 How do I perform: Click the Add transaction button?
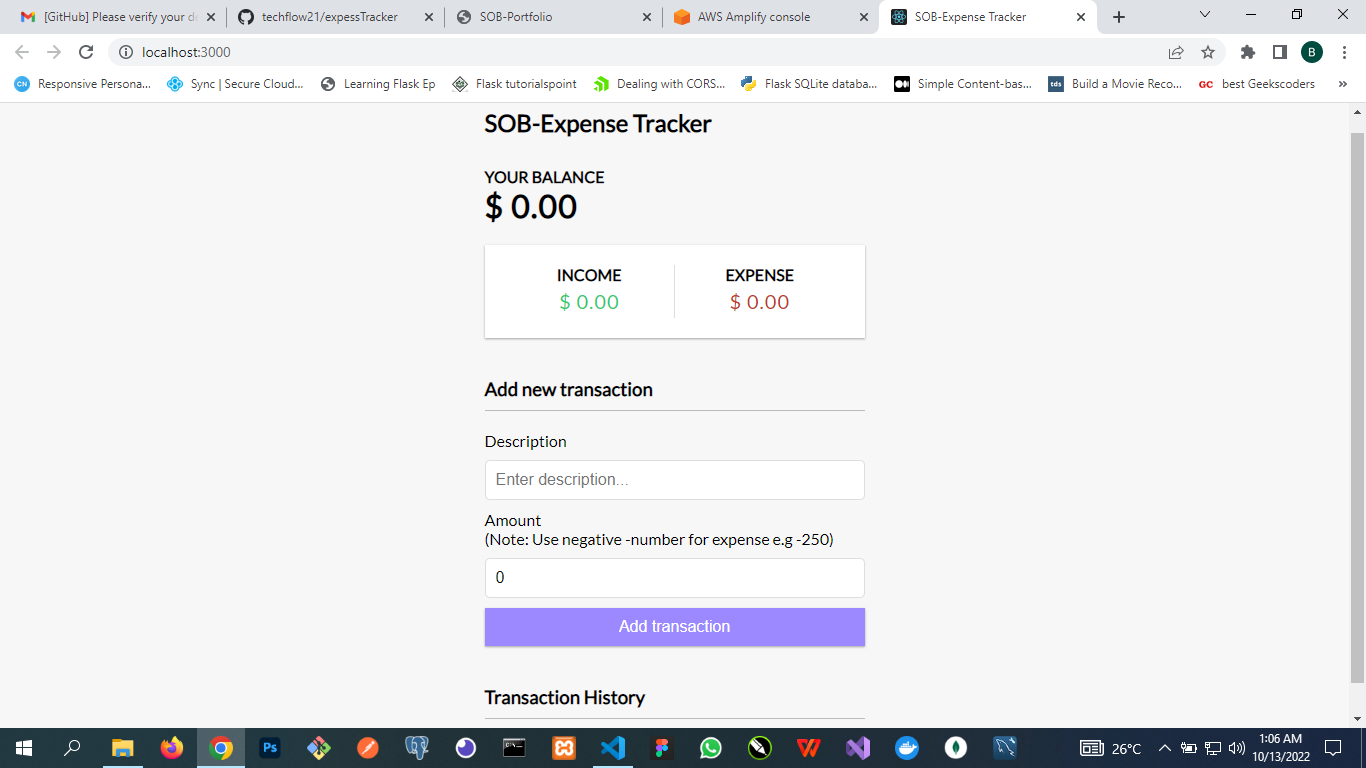[674, 627]
